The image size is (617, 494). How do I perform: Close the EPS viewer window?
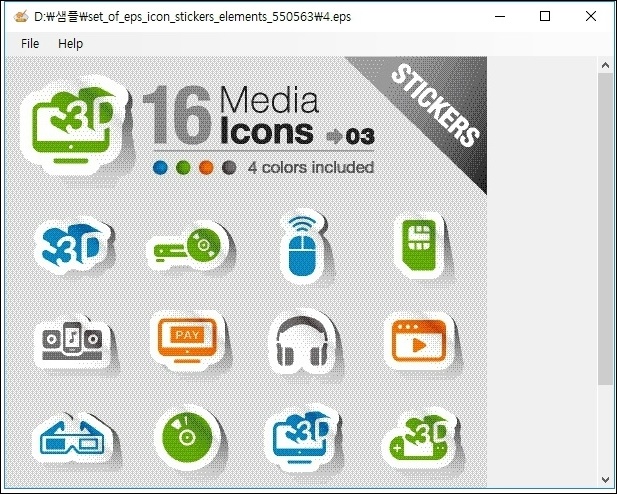pyautogui.click(x=591, y=17)
